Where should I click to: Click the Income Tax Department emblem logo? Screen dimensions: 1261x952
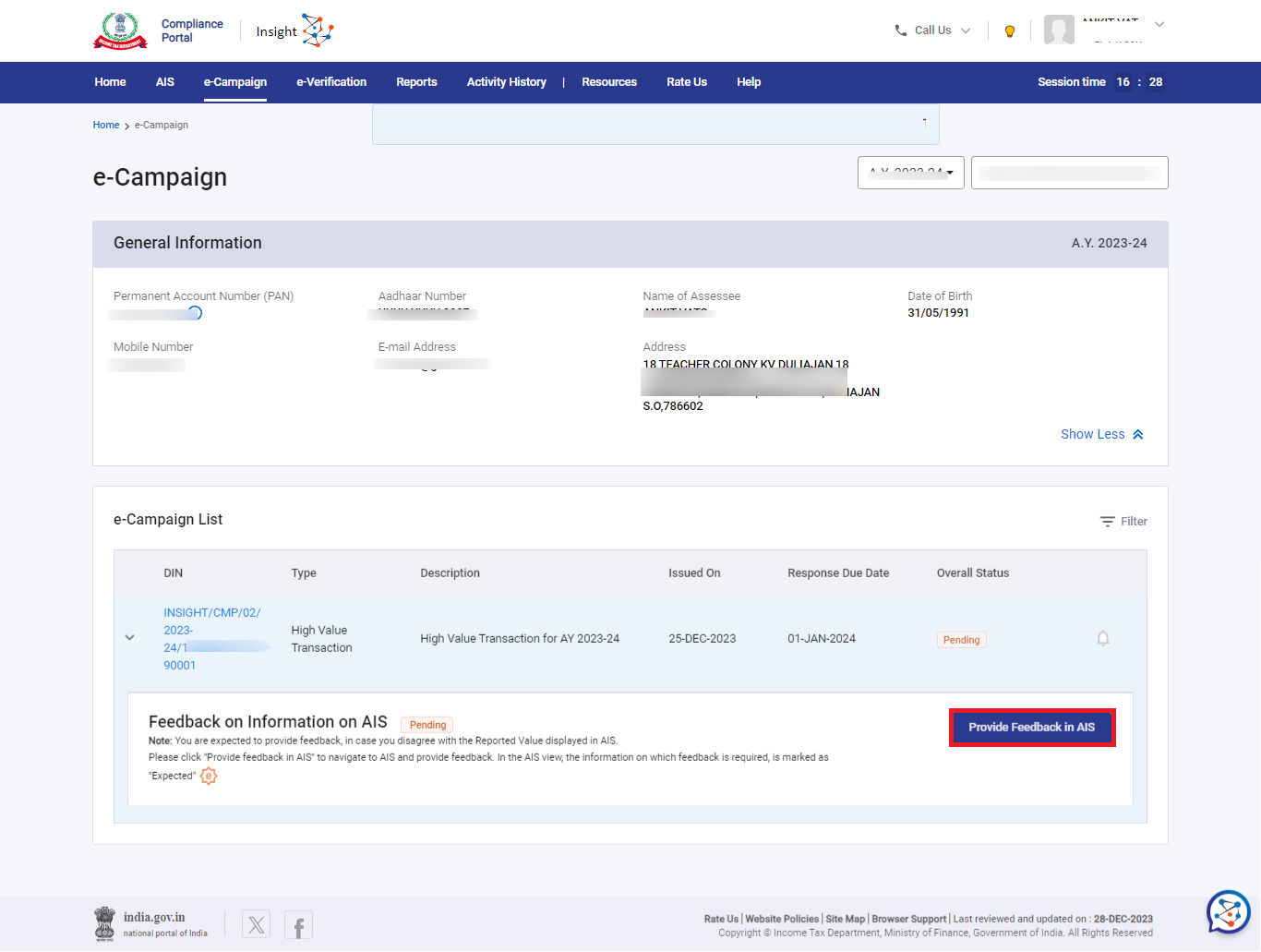120,30
